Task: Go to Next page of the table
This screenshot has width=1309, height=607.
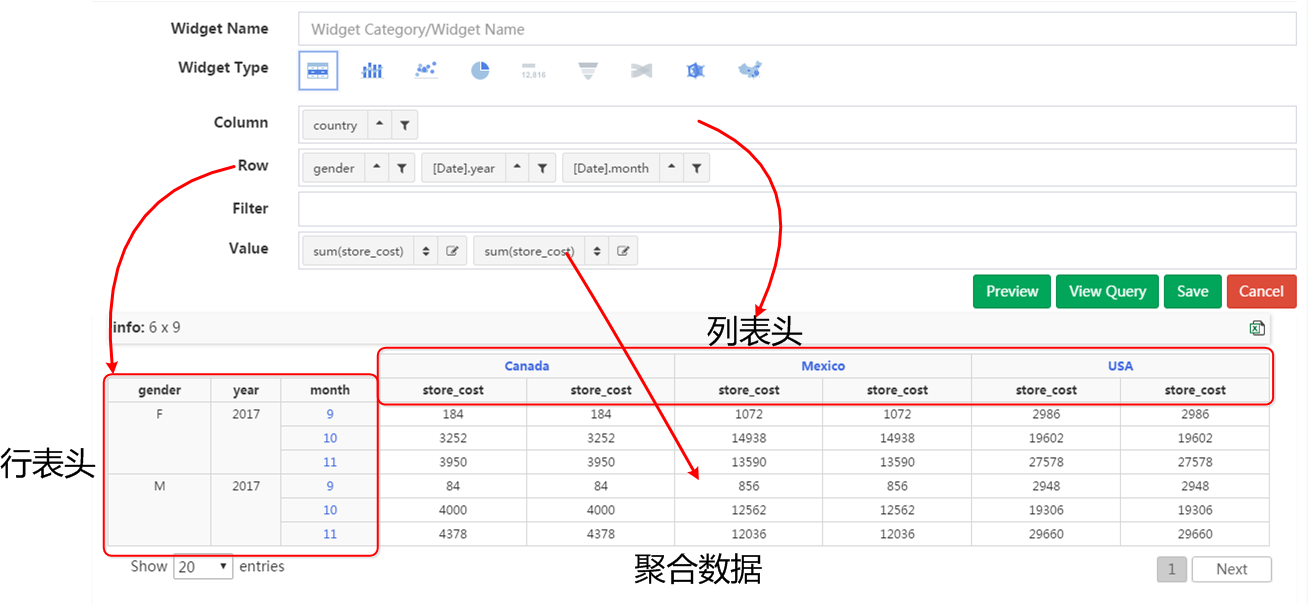Action: (1231, 569)
